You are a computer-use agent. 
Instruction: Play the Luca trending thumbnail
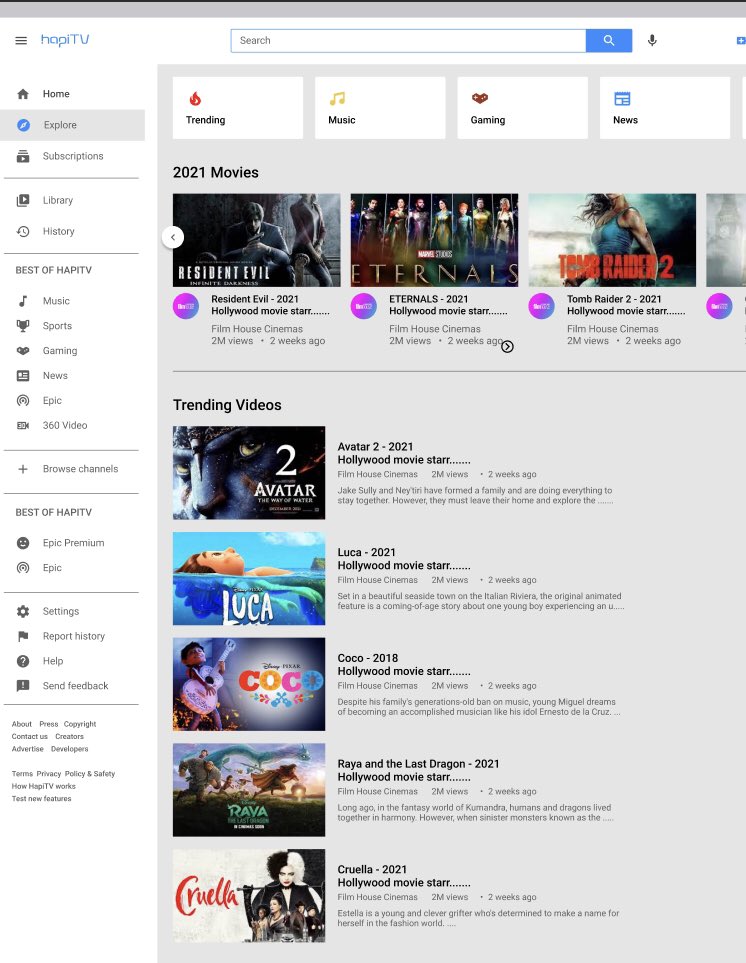click(x=249, y=579)
